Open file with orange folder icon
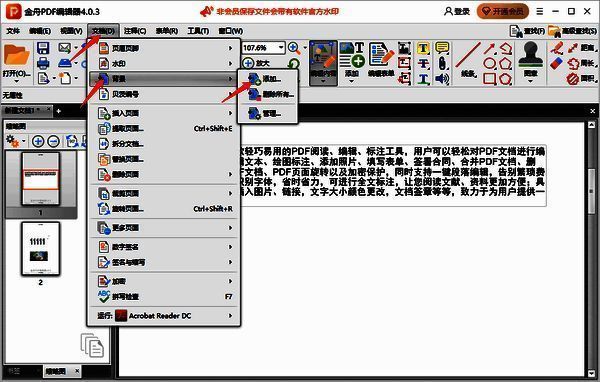Image resolution: width=600 pixels, height=382 pixels. click(x=16, y=56)
